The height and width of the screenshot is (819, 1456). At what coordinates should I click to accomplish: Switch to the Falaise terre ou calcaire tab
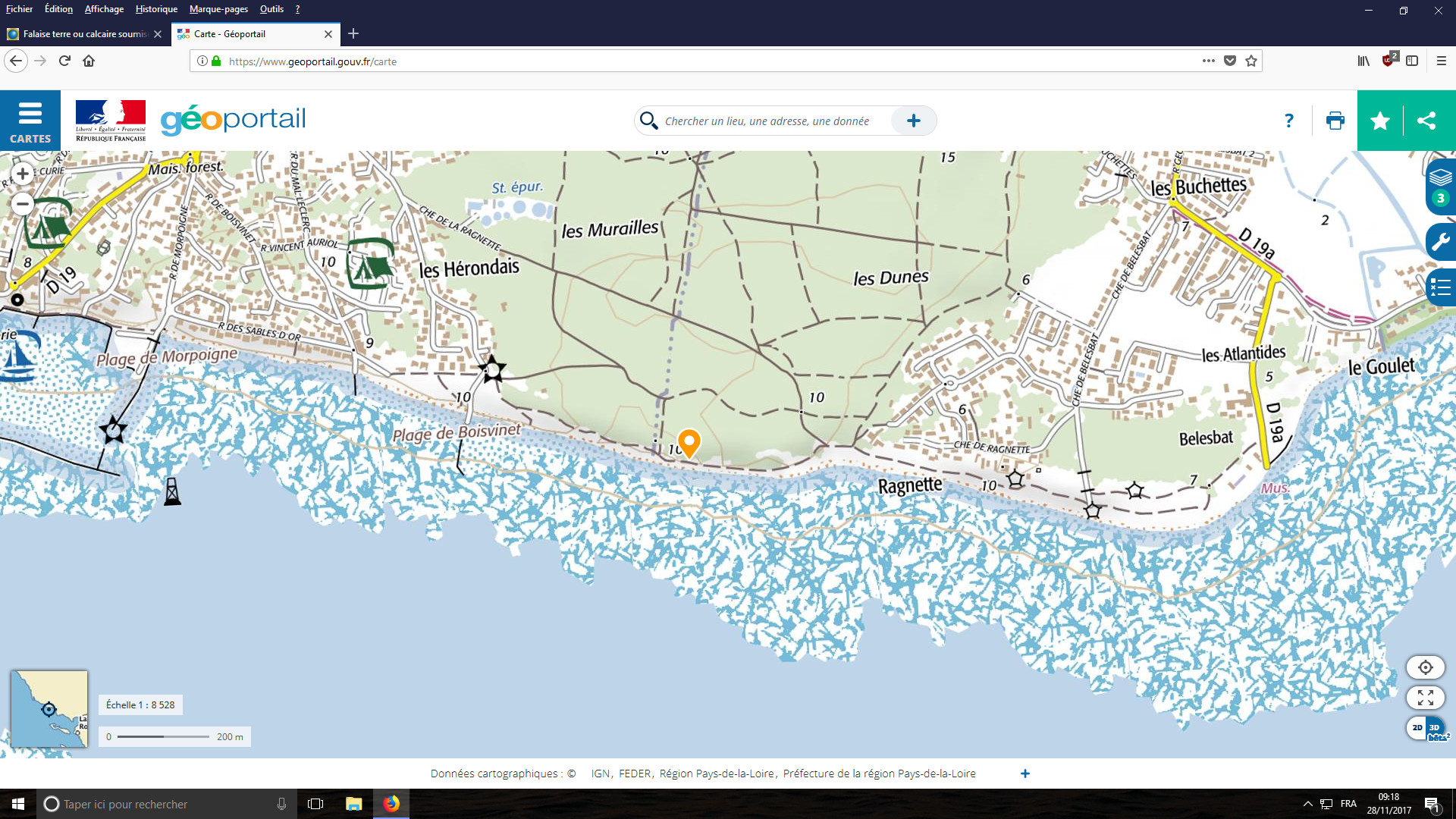click(x=83, y=34)
